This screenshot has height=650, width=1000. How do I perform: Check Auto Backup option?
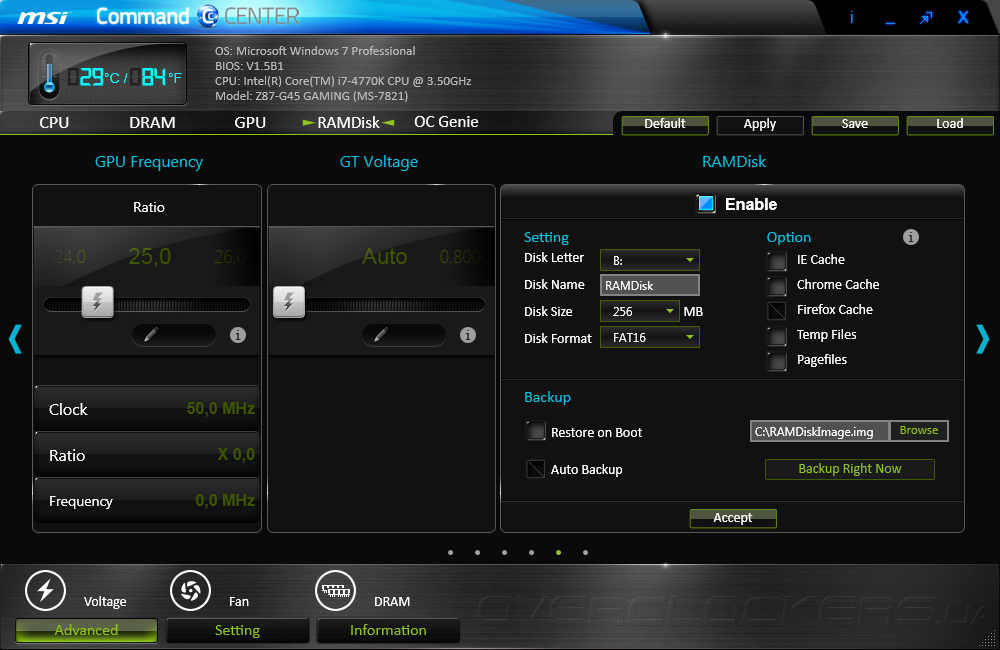[x=536, y=469]
